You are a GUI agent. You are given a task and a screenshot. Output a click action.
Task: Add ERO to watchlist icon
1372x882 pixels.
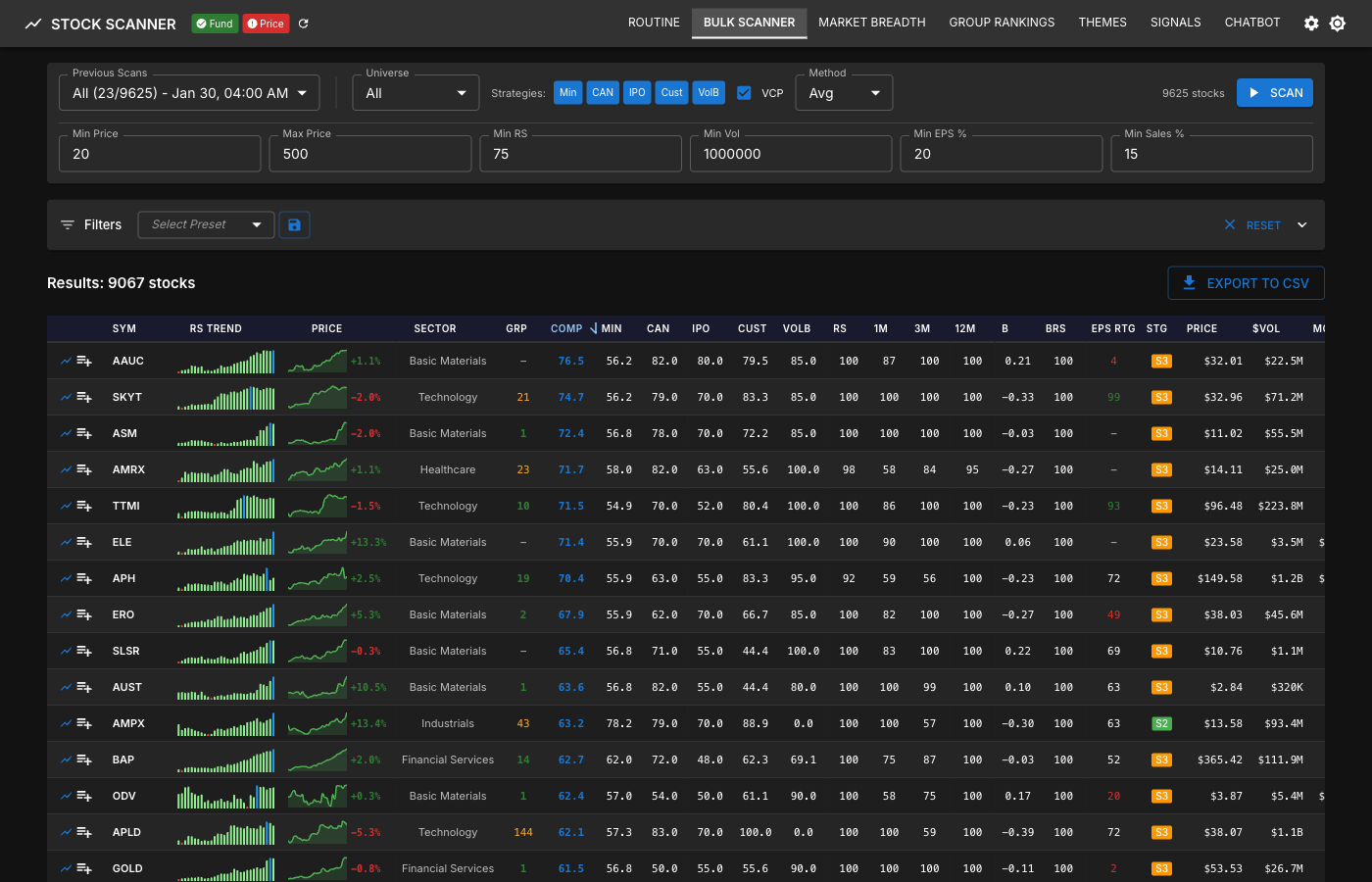(84, 614)
